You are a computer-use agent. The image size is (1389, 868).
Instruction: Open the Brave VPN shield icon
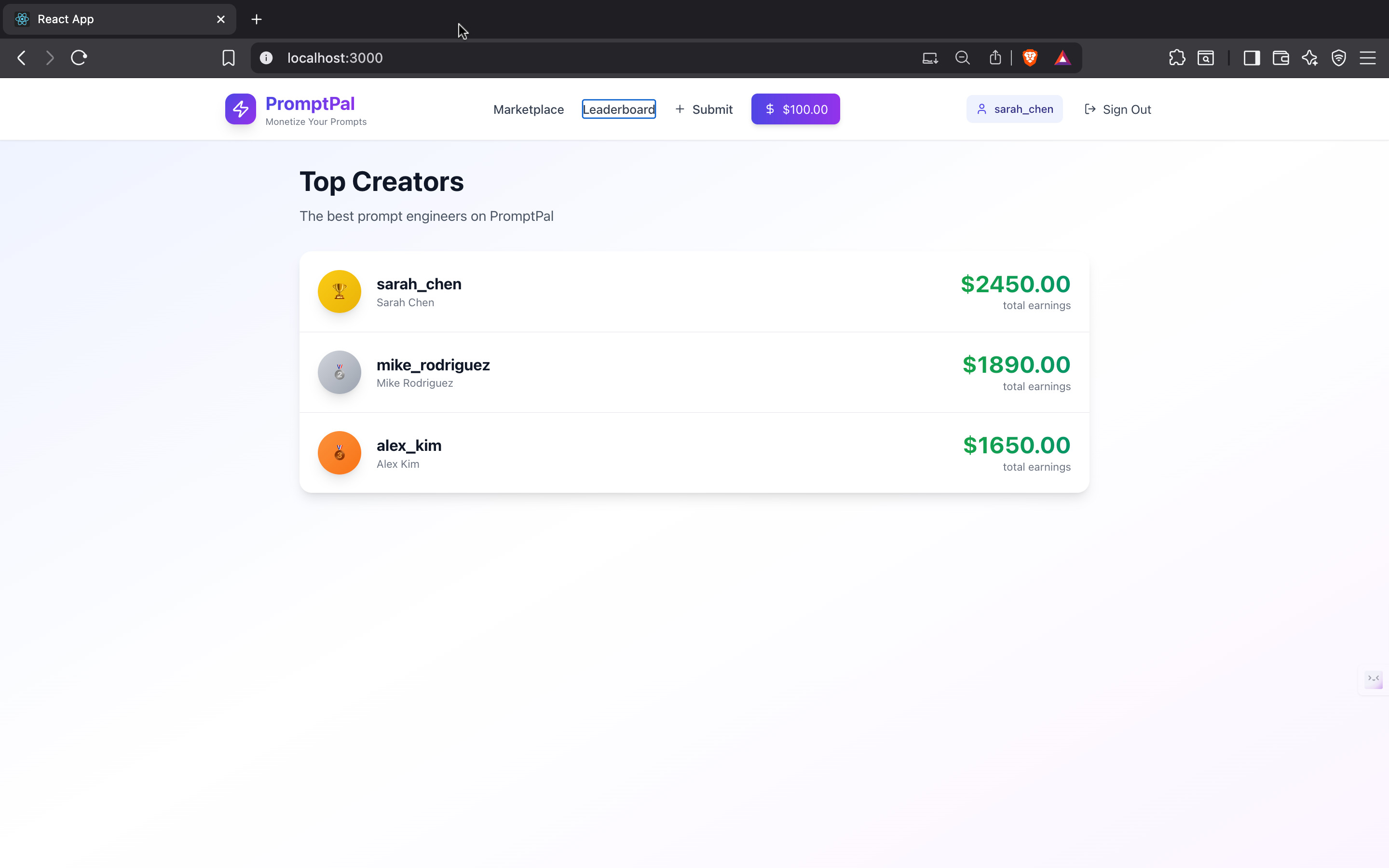[x=1338, y=58]
